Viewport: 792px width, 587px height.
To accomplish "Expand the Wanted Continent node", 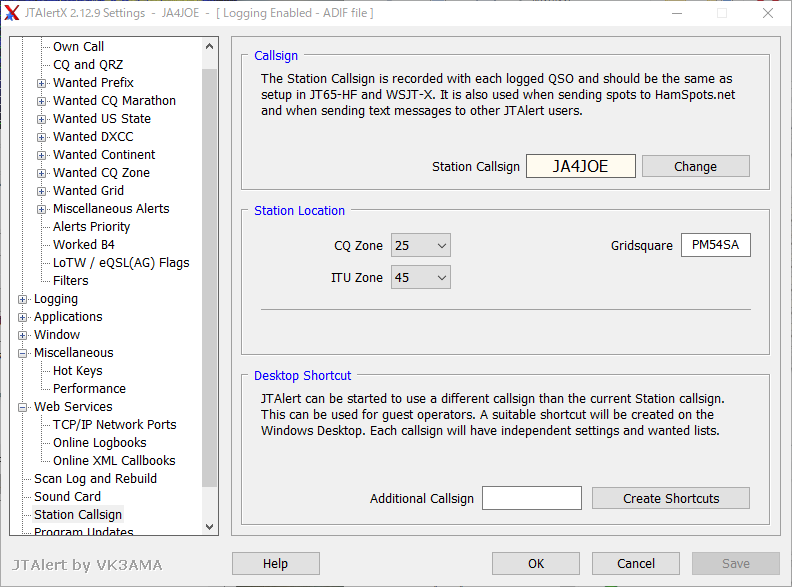I will tap(41, 156).
